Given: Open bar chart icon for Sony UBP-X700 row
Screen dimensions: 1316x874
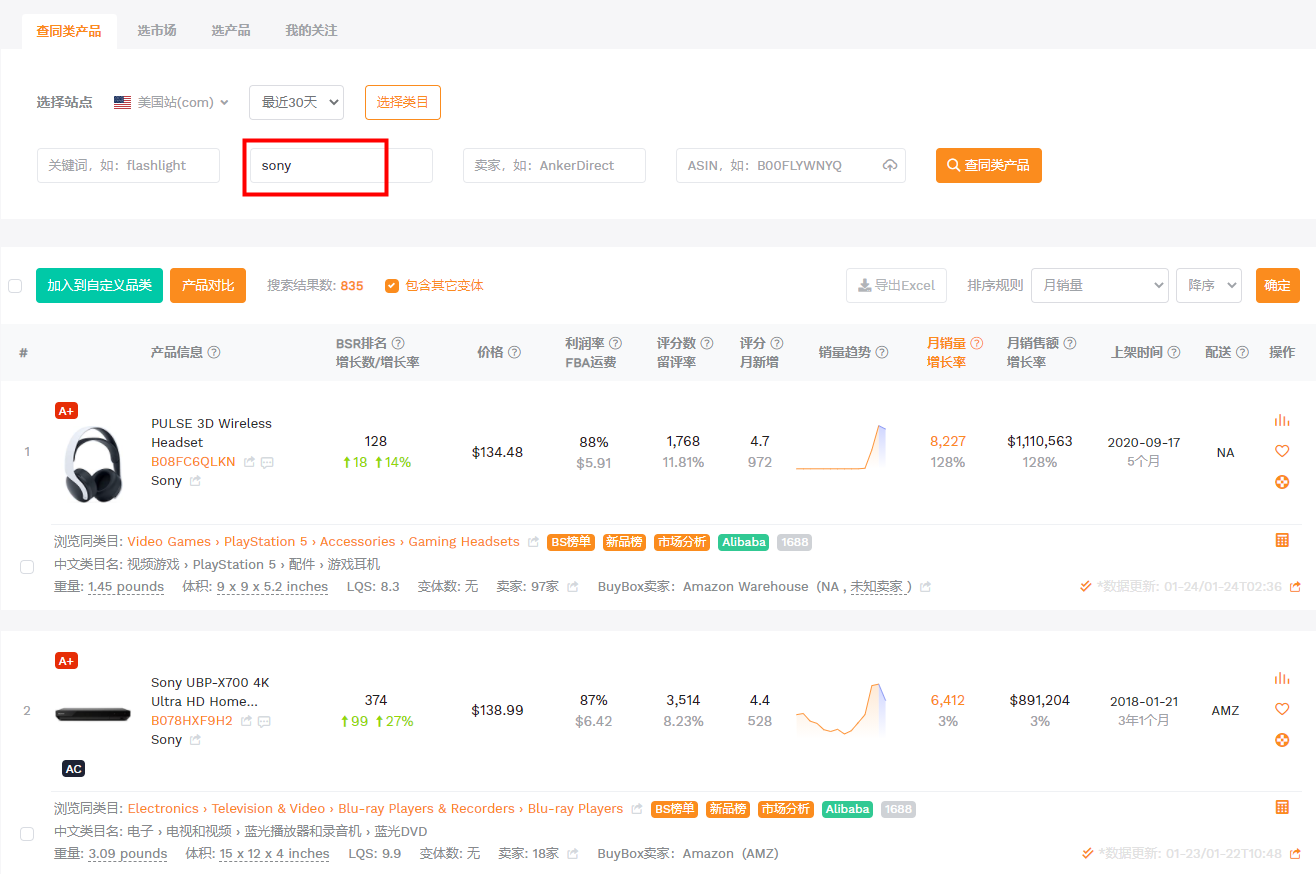Looking at the screenshot, I should [1282, 678].
